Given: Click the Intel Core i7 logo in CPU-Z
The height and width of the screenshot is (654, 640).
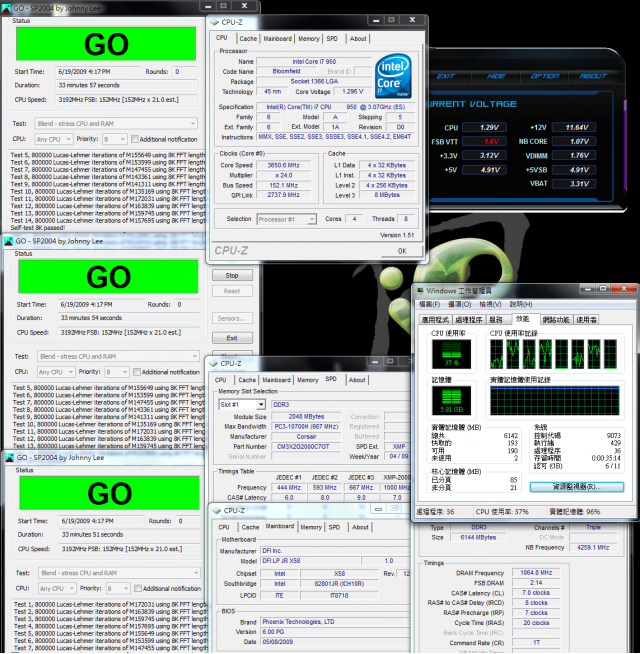Looking at the screenshot, I should pyautogui.click(x=393, y=75).
